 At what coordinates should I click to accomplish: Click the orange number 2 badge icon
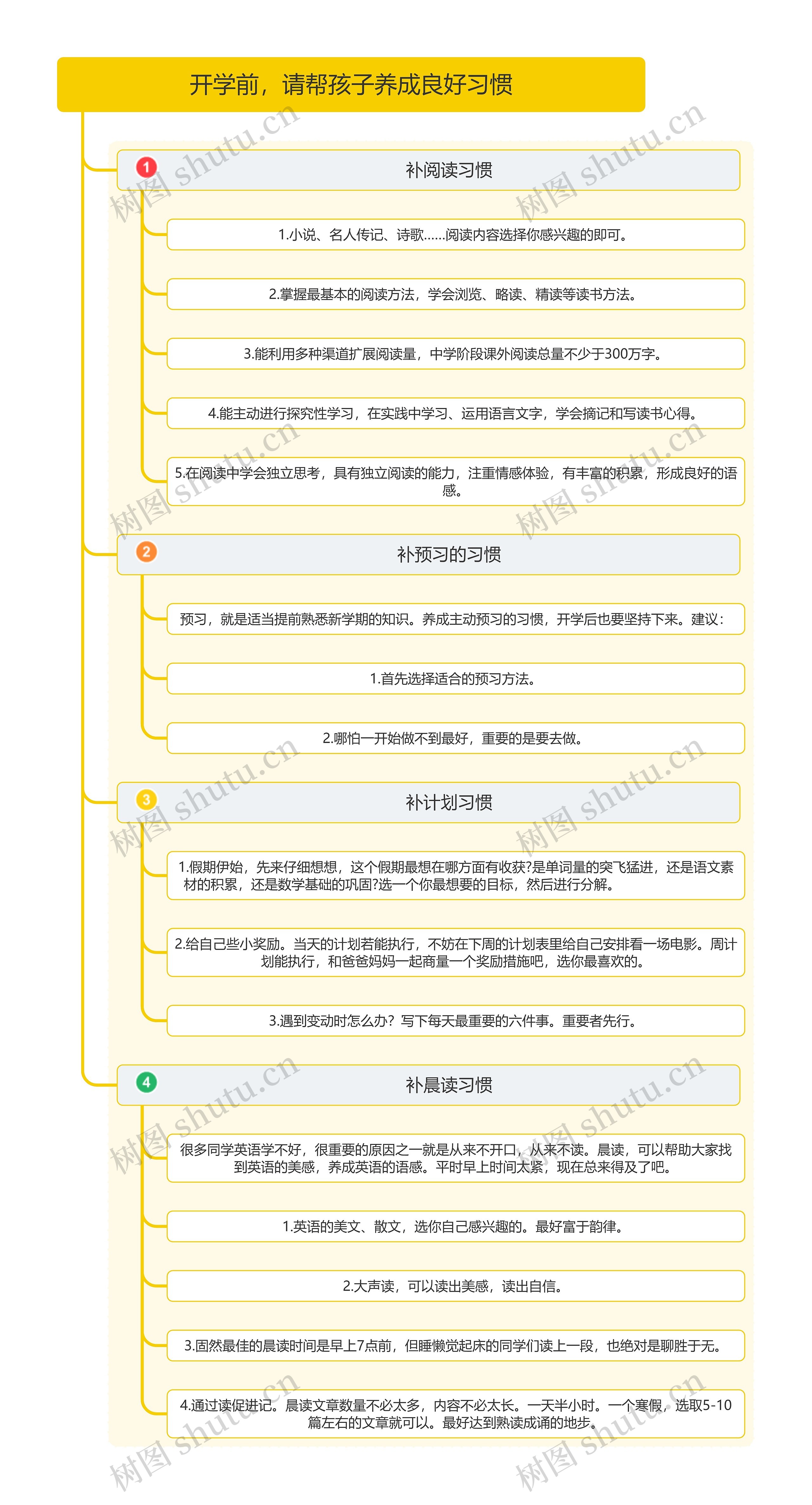146,552
